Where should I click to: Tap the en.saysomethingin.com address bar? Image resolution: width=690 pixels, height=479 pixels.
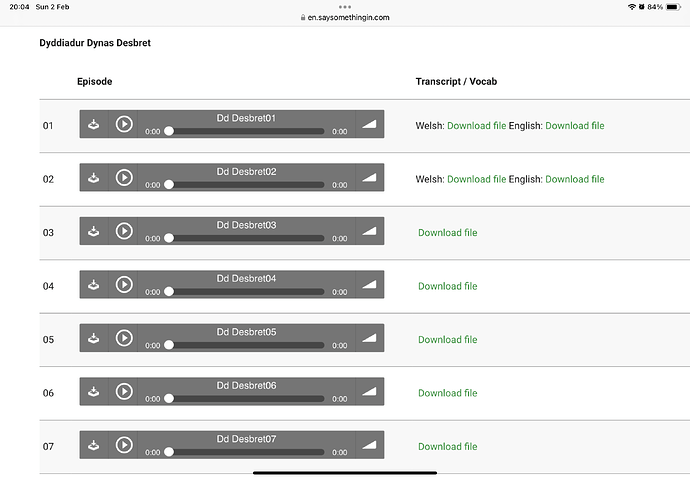(345, 18)
